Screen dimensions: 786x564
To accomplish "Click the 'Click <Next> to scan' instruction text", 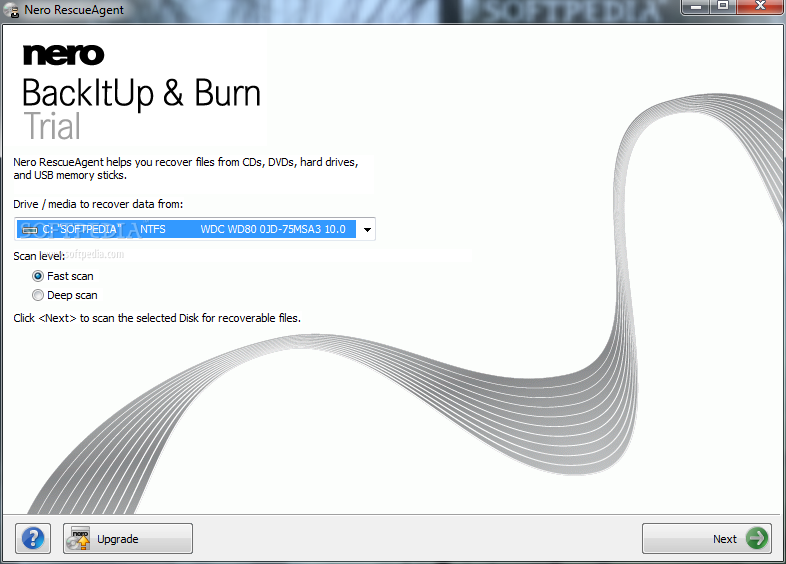I will tap(157, 318).
